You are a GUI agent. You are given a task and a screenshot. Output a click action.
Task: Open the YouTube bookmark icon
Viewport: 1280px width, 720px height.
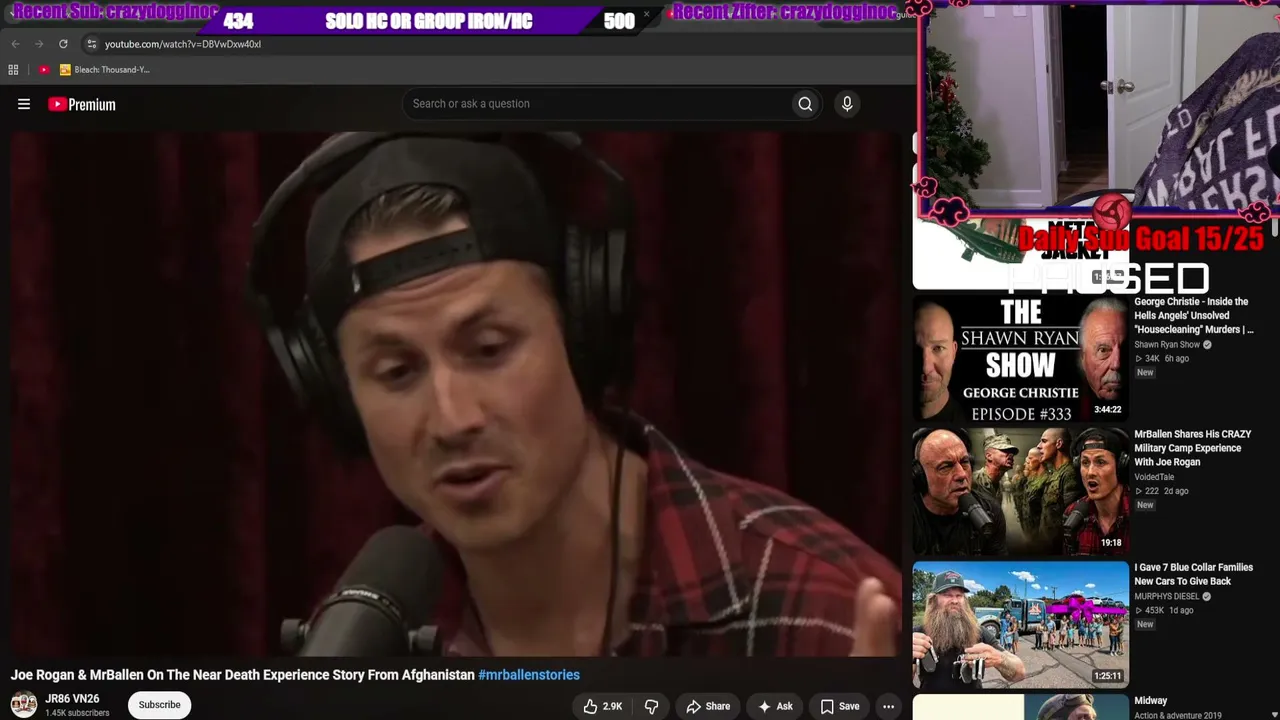point(44,70)
